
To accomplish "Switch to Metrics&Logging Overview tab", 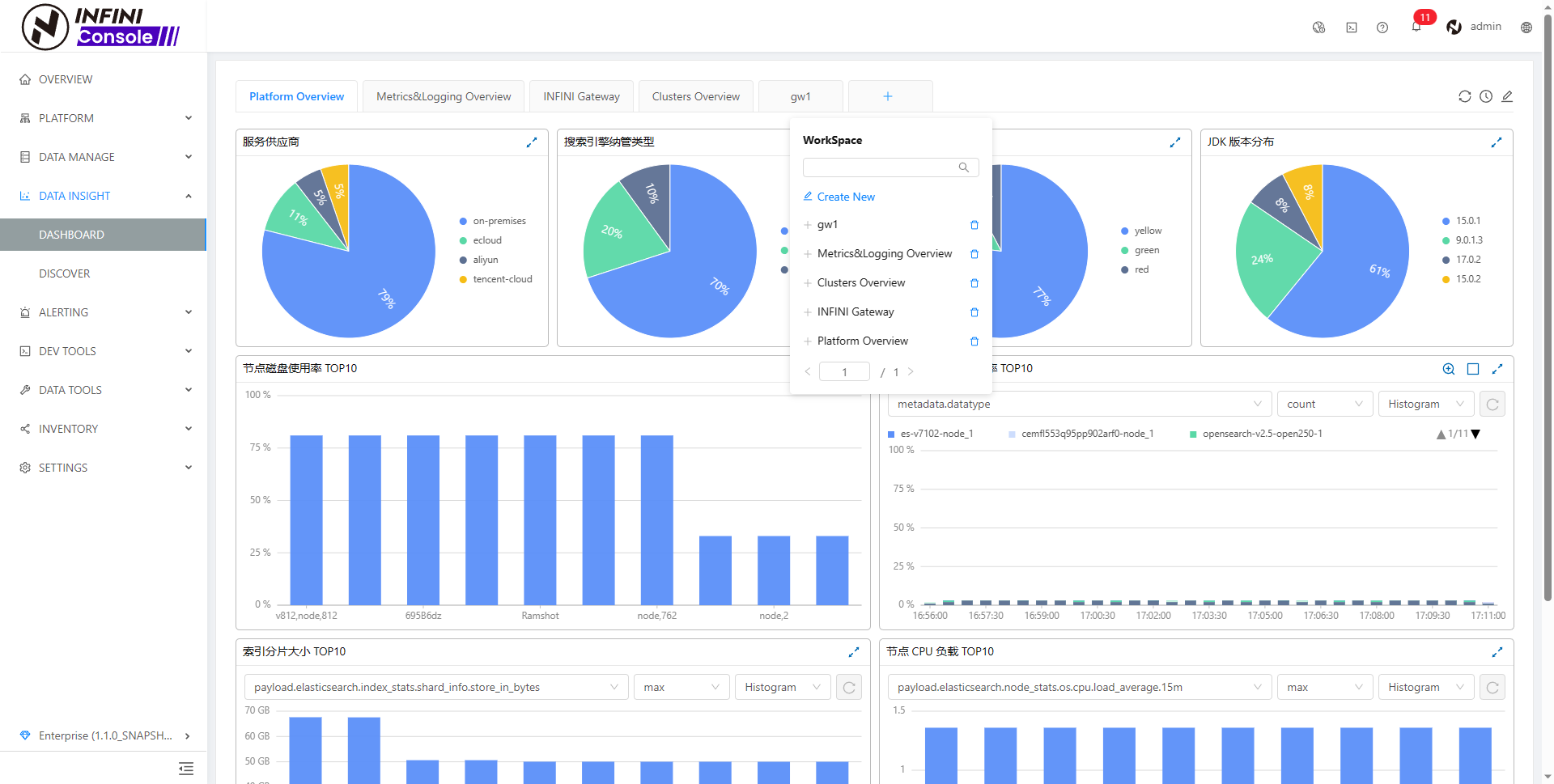I will [x=444, y=96].
